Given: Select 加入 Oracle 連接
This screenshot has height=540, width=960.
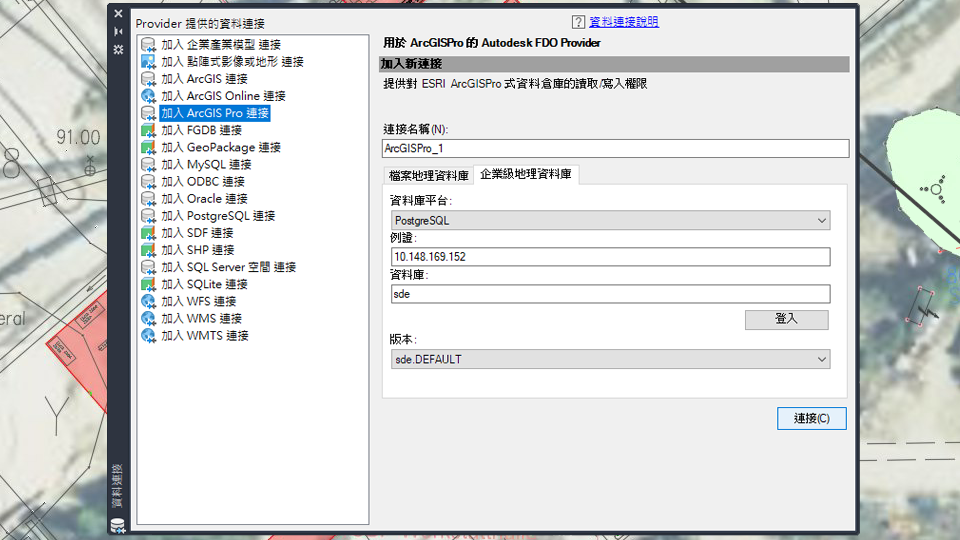Looking at the screenshot, I should click(x=204, y=199).
